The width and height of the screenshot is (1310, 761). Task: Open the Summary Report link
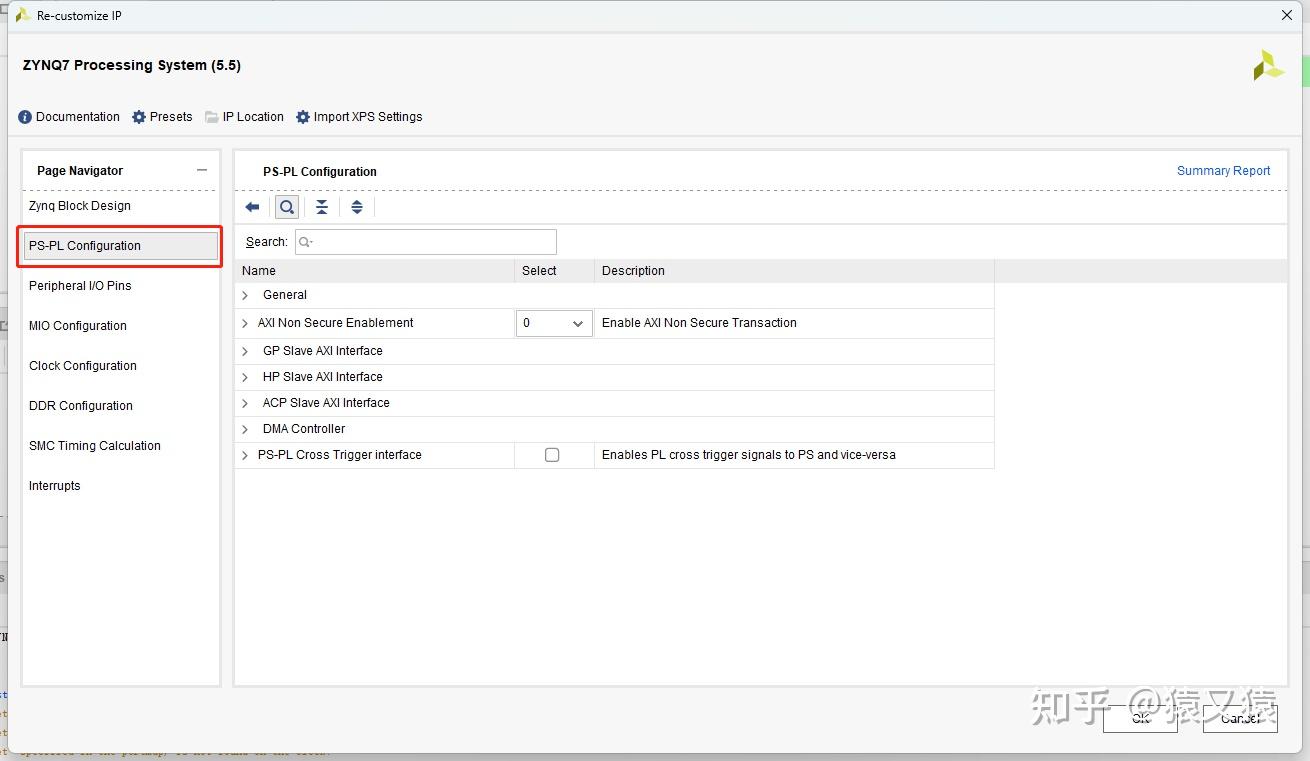click(1223, 171)
